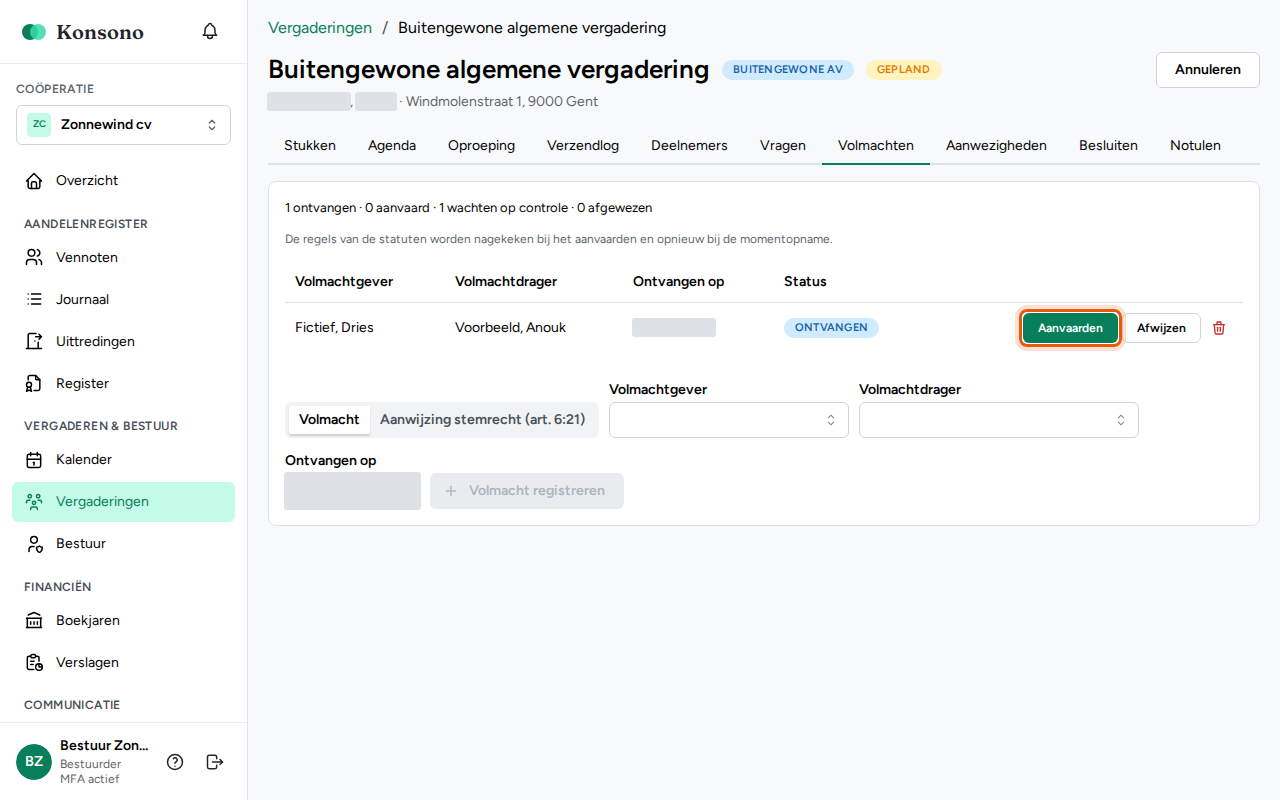Click the Journaal list icon

34,300
